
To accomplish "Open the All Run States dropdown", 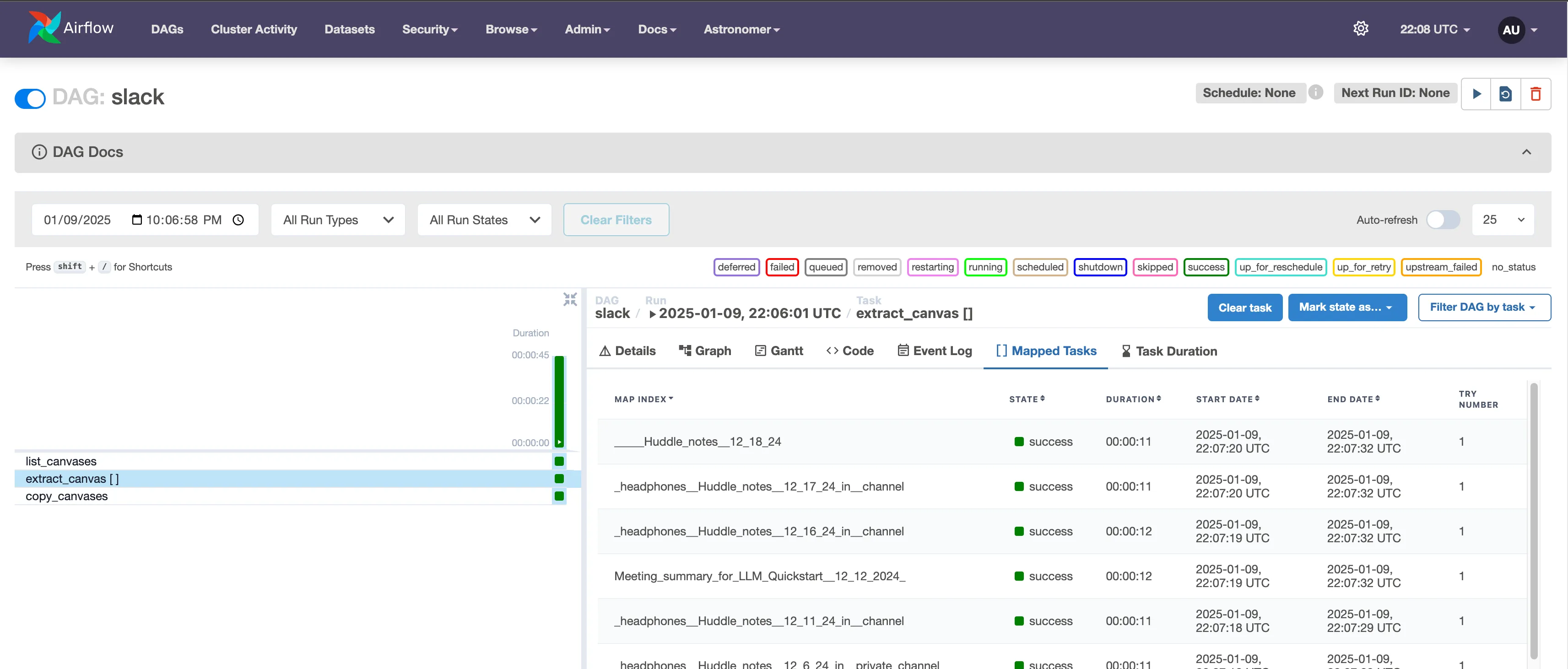I will pos(485,220).
